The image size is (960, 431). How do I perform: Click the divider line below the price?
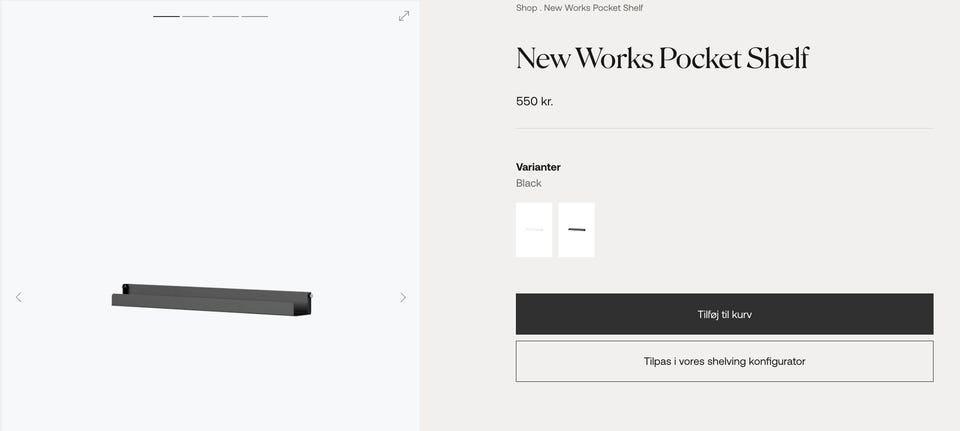[724, 129]
